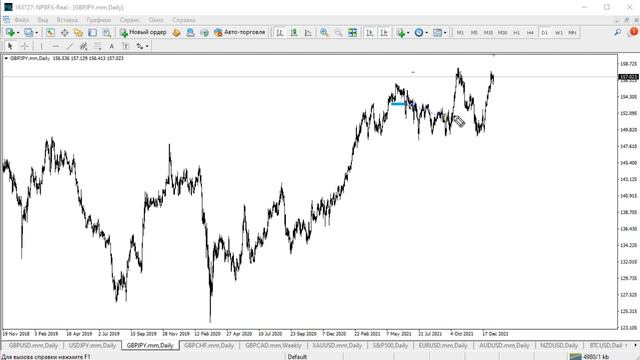Show the Navigator folders icon
This screenshot has height=360, width=640.
click(78, 33)
